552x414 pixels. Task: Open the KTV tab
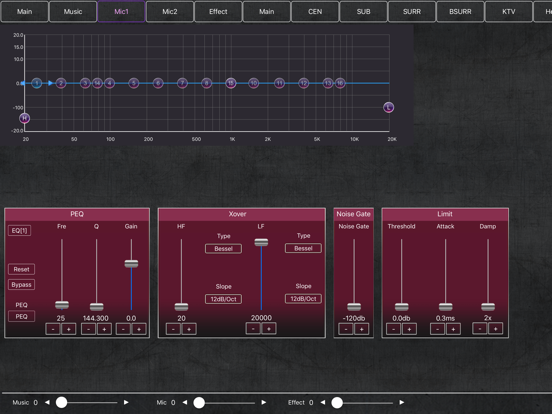pyautogui.click(x=509, y=12)
